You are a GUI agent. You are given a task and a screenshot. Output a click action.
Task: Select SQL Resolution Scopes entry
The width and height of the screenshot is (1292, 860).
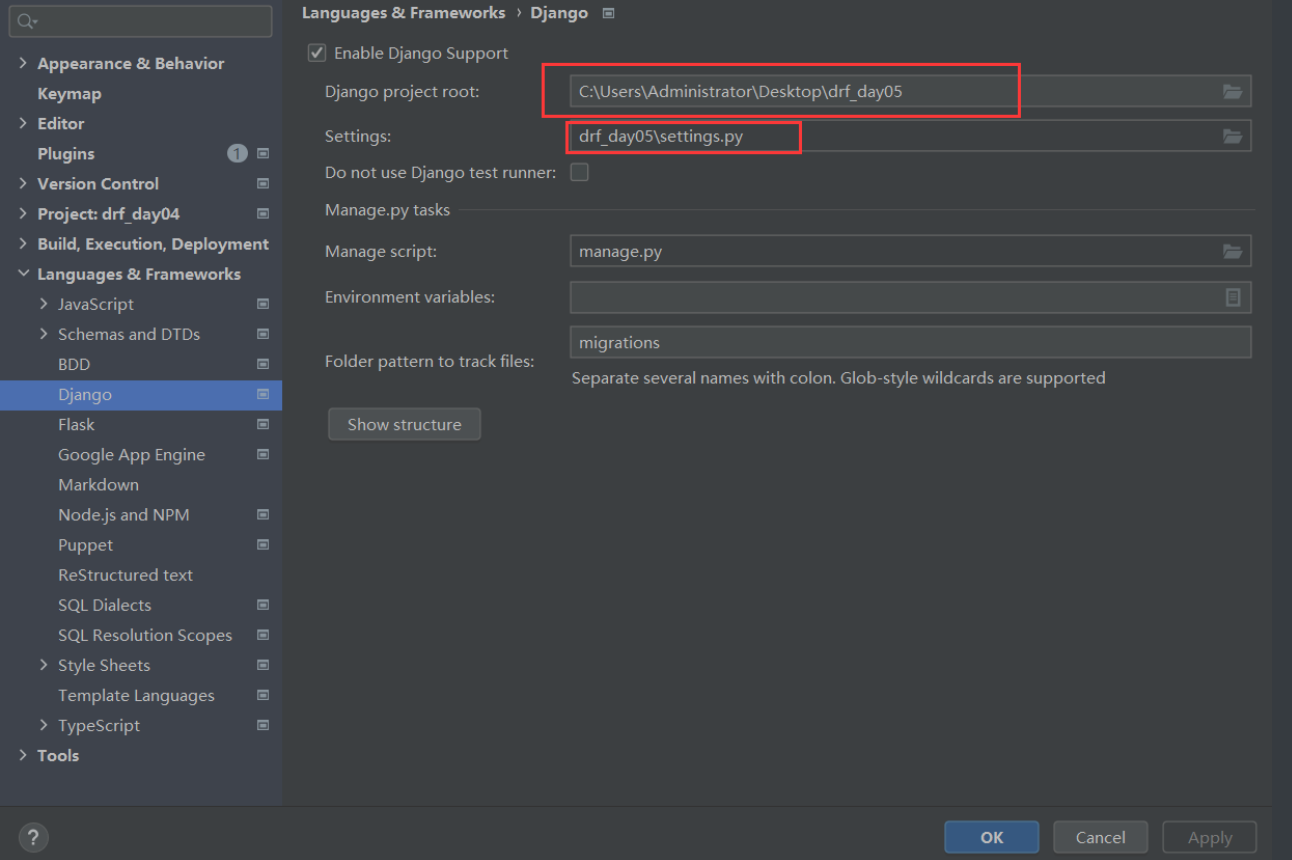tap(145, 635)
